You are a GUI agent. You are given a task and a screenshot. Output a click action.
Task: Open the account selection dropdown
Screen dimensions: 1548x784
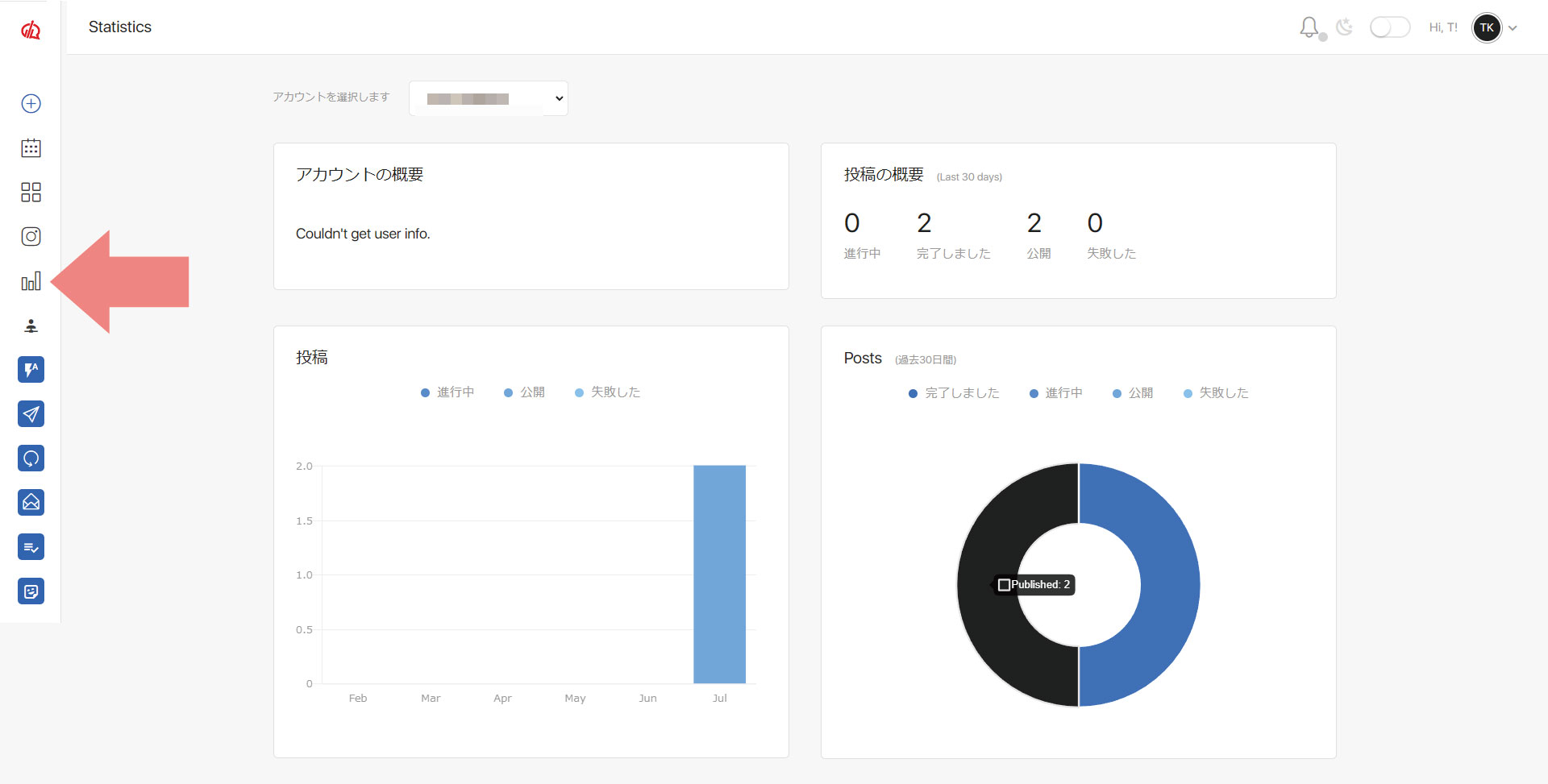pyautogui.click(x=489, y=98)
